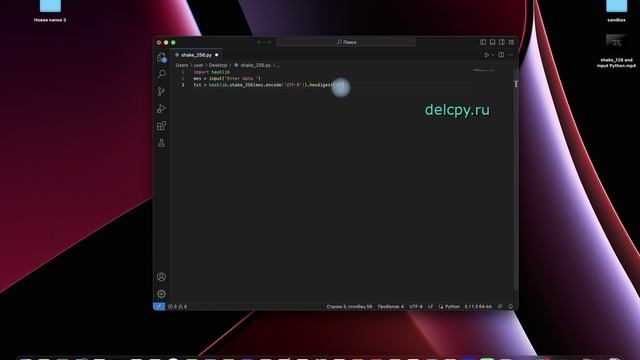Open the Customize Layout icon
Screen dimensions: 640x360
(x=511, y=42)
